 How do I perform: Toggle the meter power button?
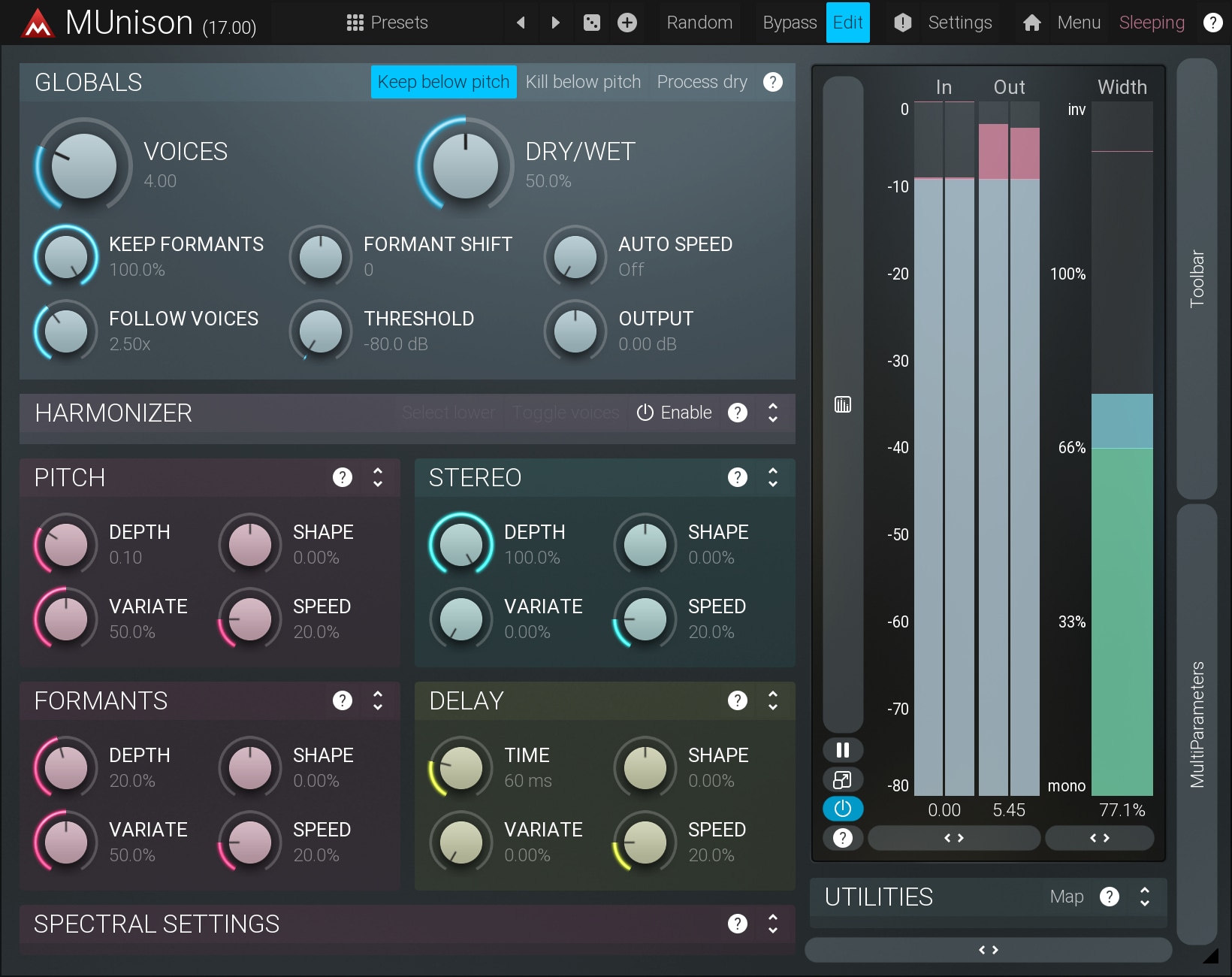[x=843, y=809]
